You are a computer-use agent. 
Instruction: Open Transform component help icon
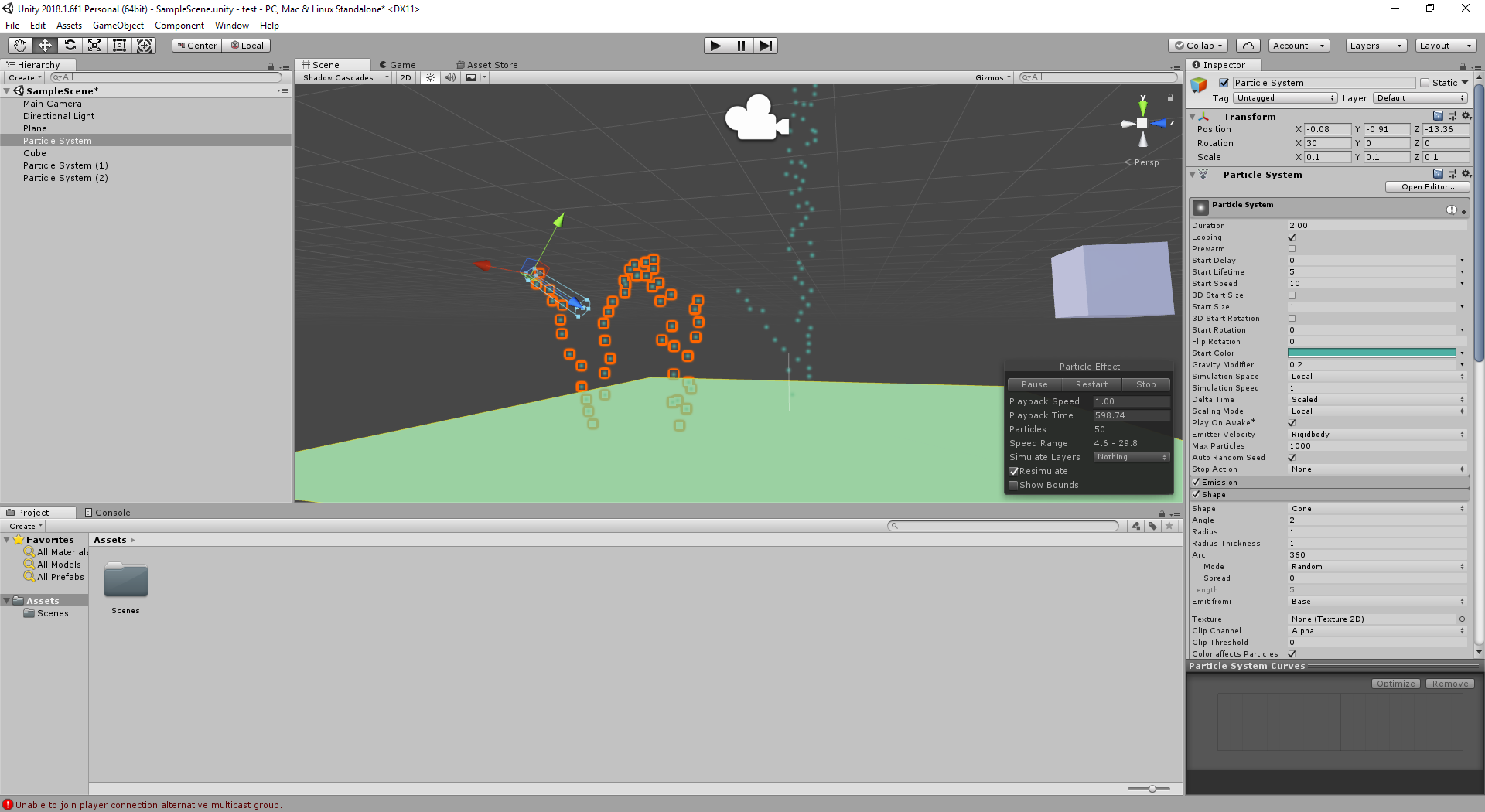[1438, 116]
